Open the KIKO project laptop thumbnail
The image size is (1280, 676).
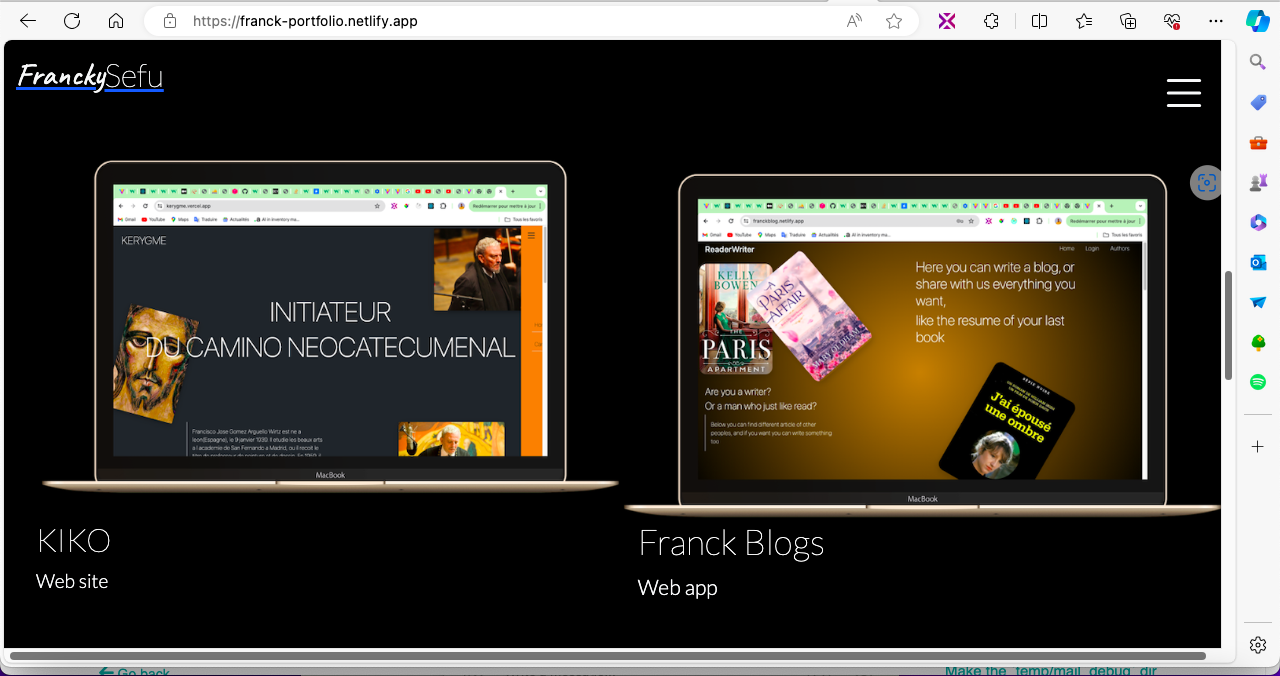click(x=330, y=325)
